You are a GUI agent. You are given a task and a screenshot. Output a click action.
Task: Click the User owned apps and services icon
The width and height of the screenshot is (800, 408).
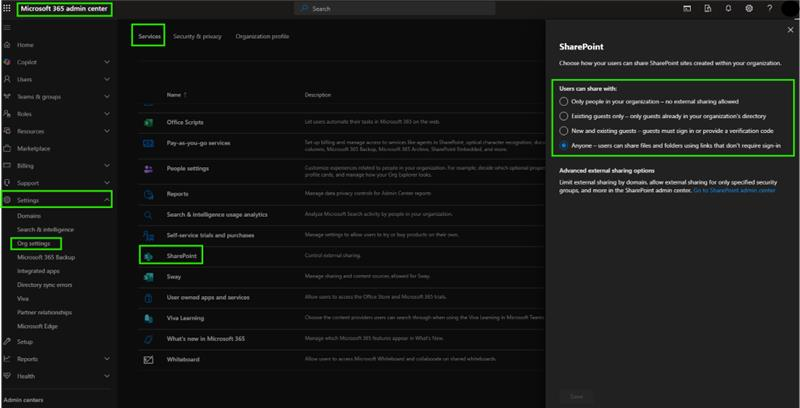click(148, 297)
